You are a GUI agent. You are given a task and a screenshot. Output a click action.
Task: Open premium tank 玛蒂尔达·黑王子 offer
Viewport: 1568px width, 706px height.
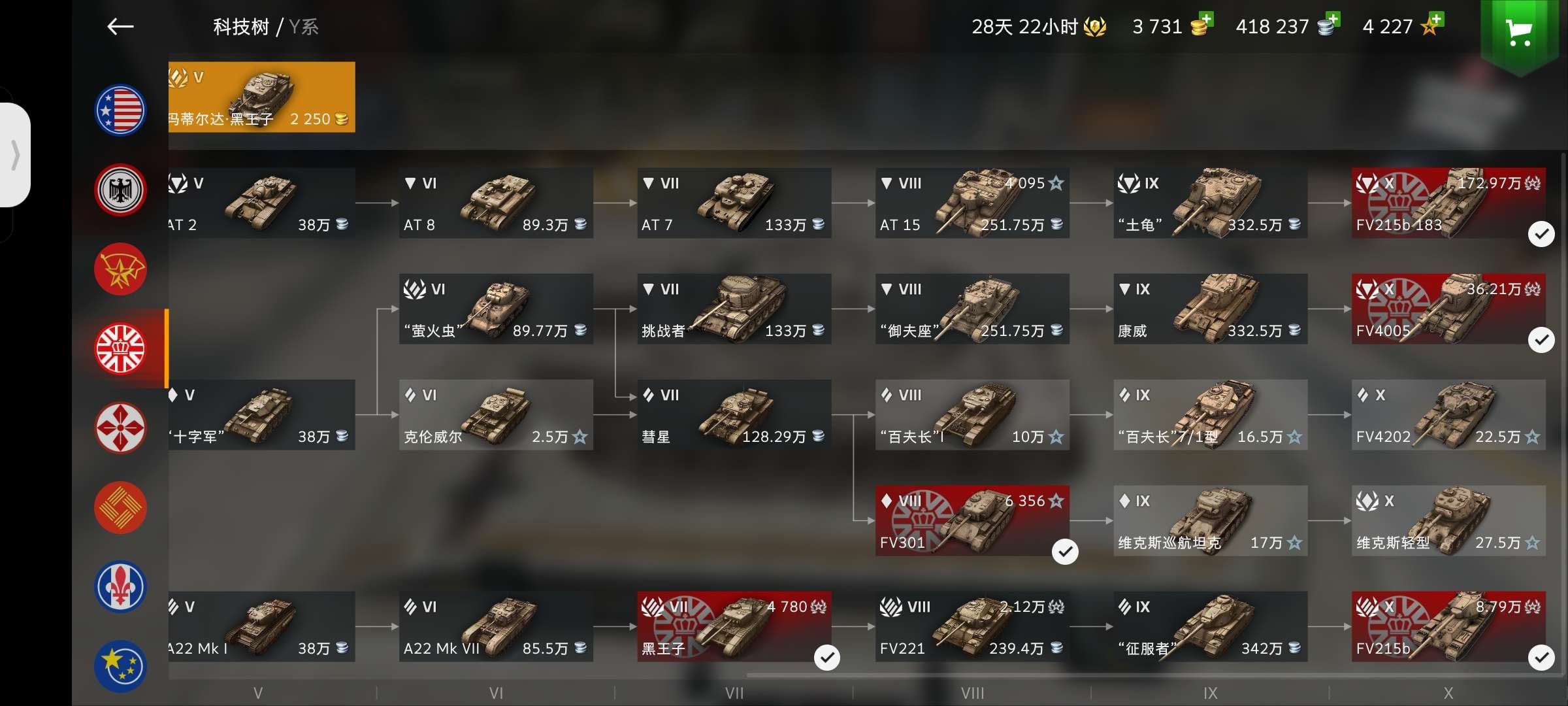(261, 97)
